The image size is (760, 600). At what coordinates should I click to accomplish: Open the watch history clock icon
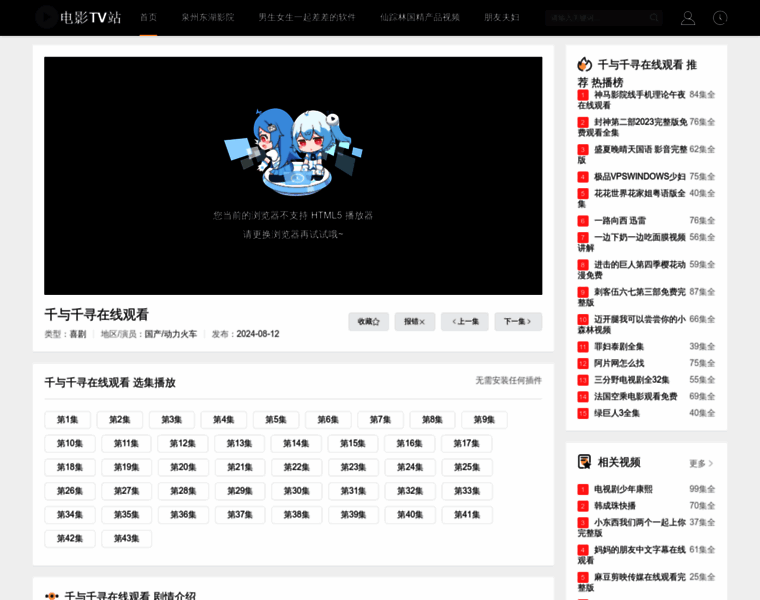tap(720, 18)
